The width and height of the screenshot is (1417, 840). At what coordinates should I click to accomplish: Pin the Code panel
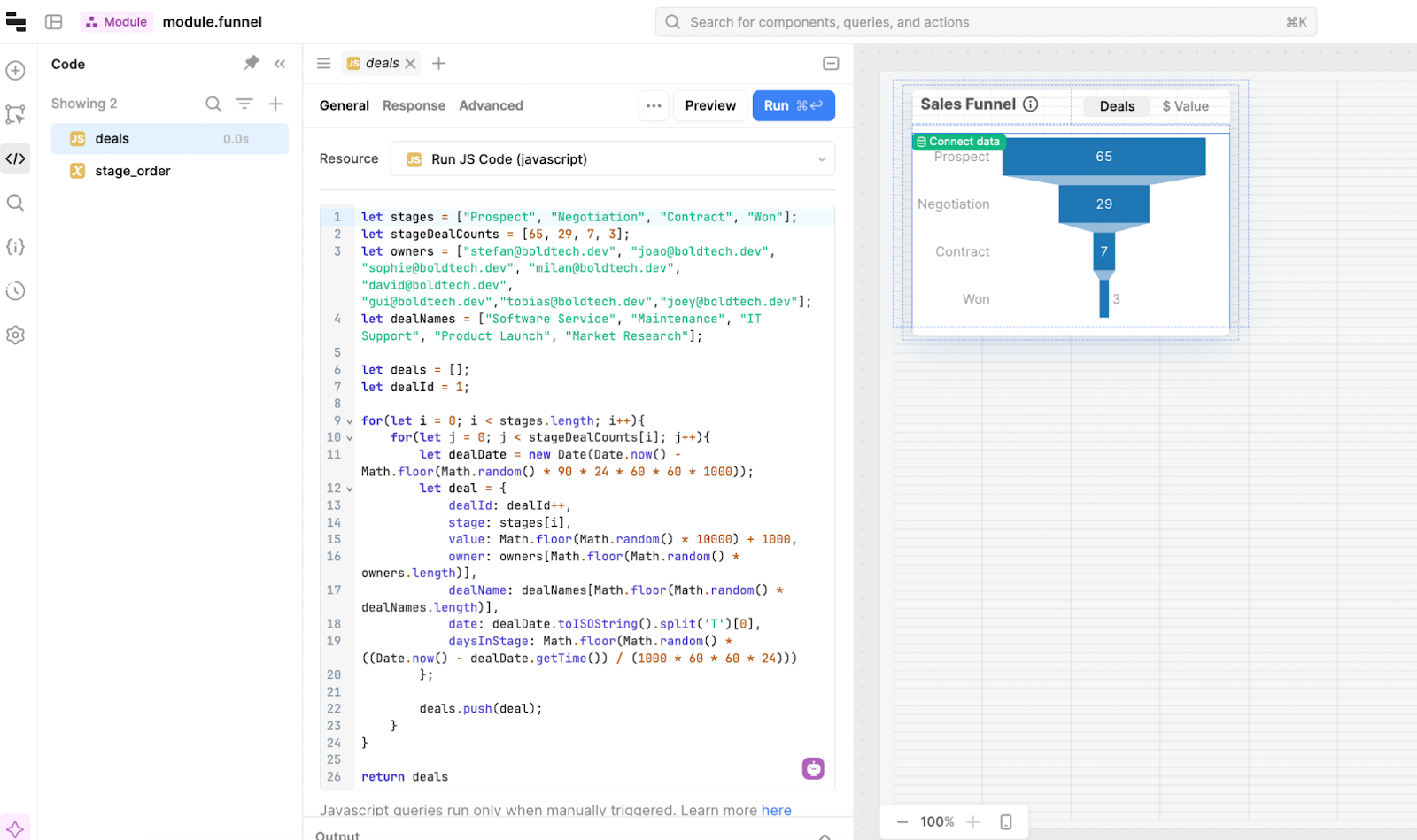click(252, 63)
